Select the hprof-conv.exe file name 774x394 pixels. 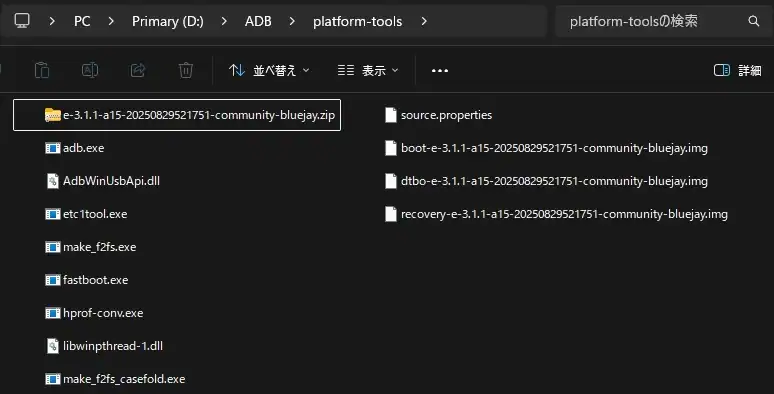103,313
